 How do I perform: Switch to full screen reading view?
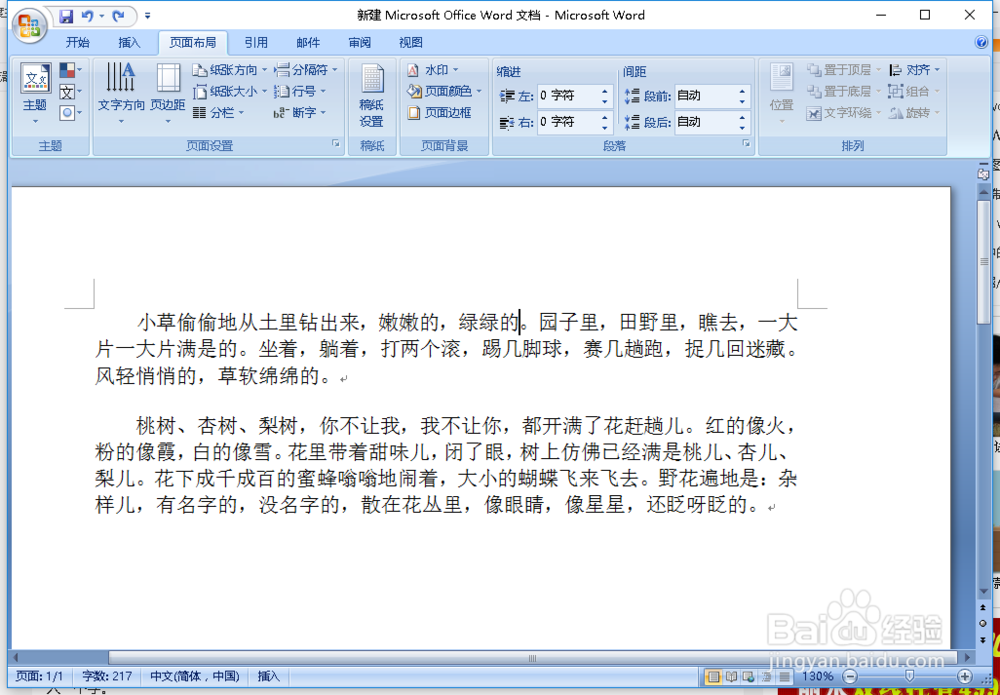[732, 677]
